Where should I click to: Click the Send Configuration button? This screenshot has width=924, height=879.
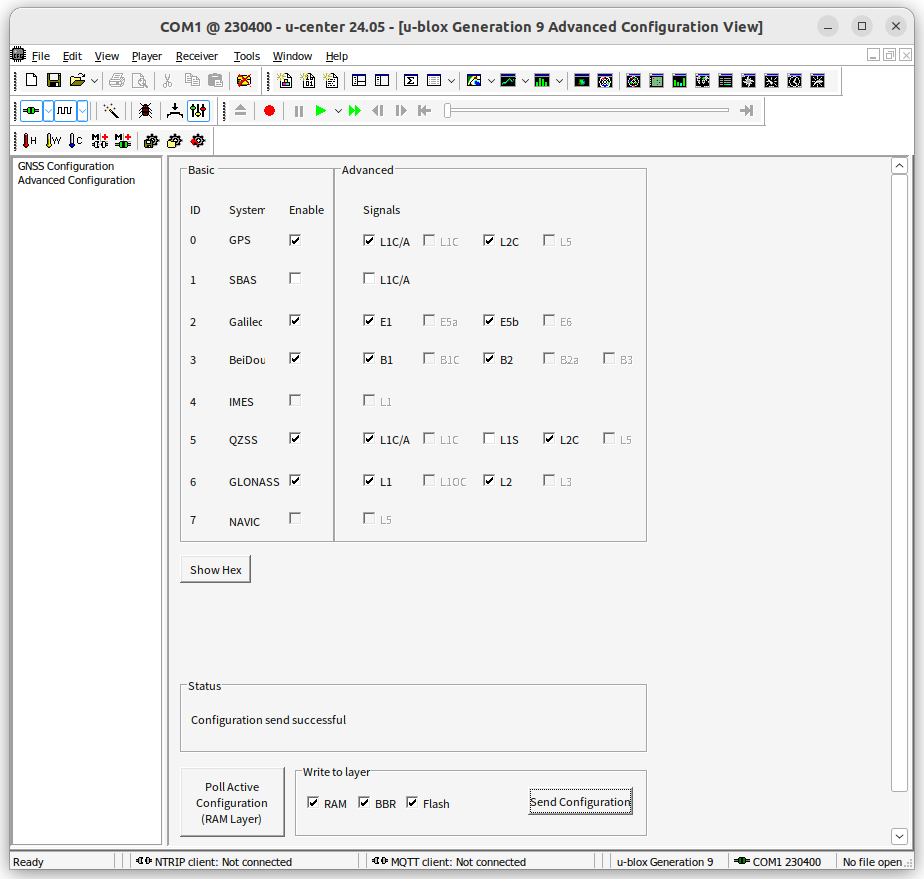pos(580,801)
